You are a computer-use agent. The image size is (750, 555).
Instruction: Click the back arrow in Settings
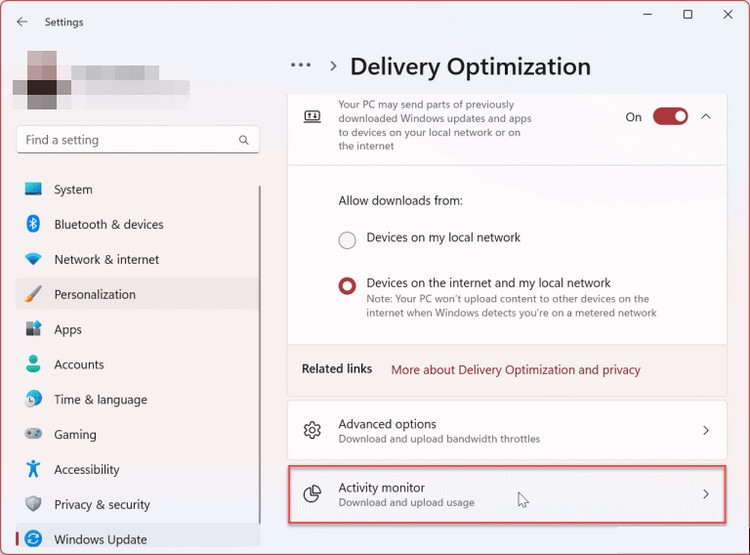tap(22, 22)
